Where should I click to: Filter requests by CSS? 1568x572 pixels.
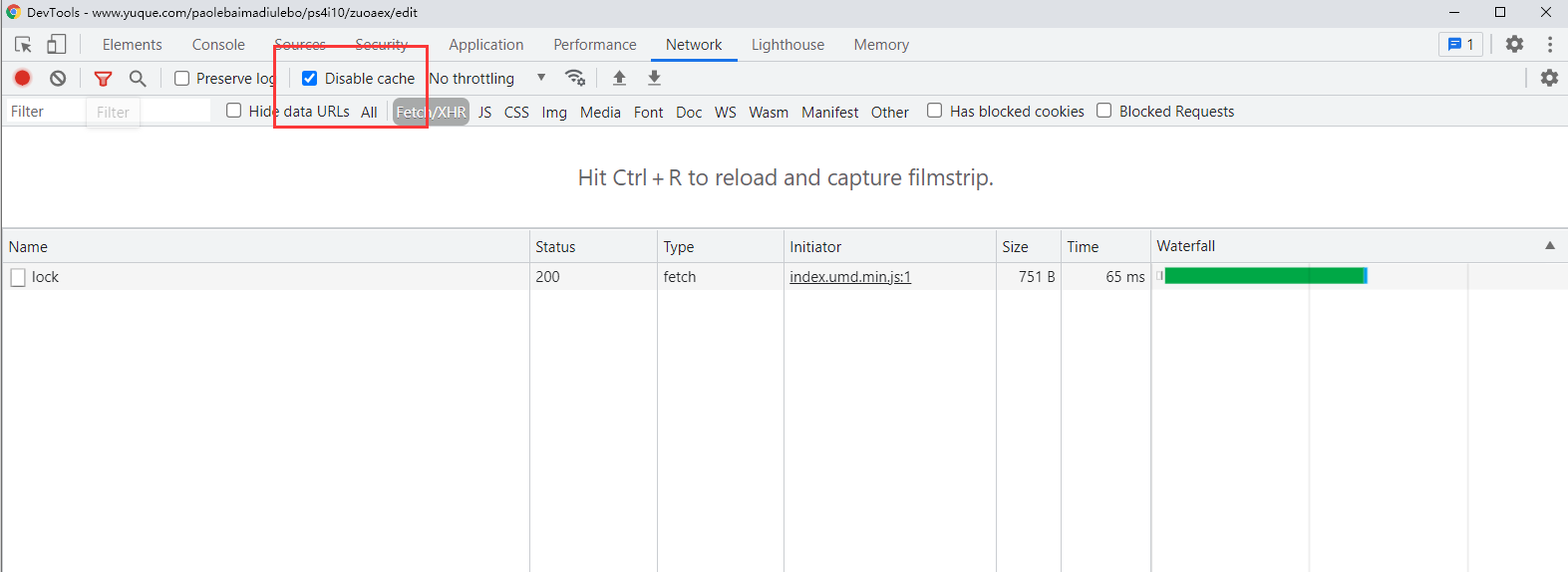point(516,112)
